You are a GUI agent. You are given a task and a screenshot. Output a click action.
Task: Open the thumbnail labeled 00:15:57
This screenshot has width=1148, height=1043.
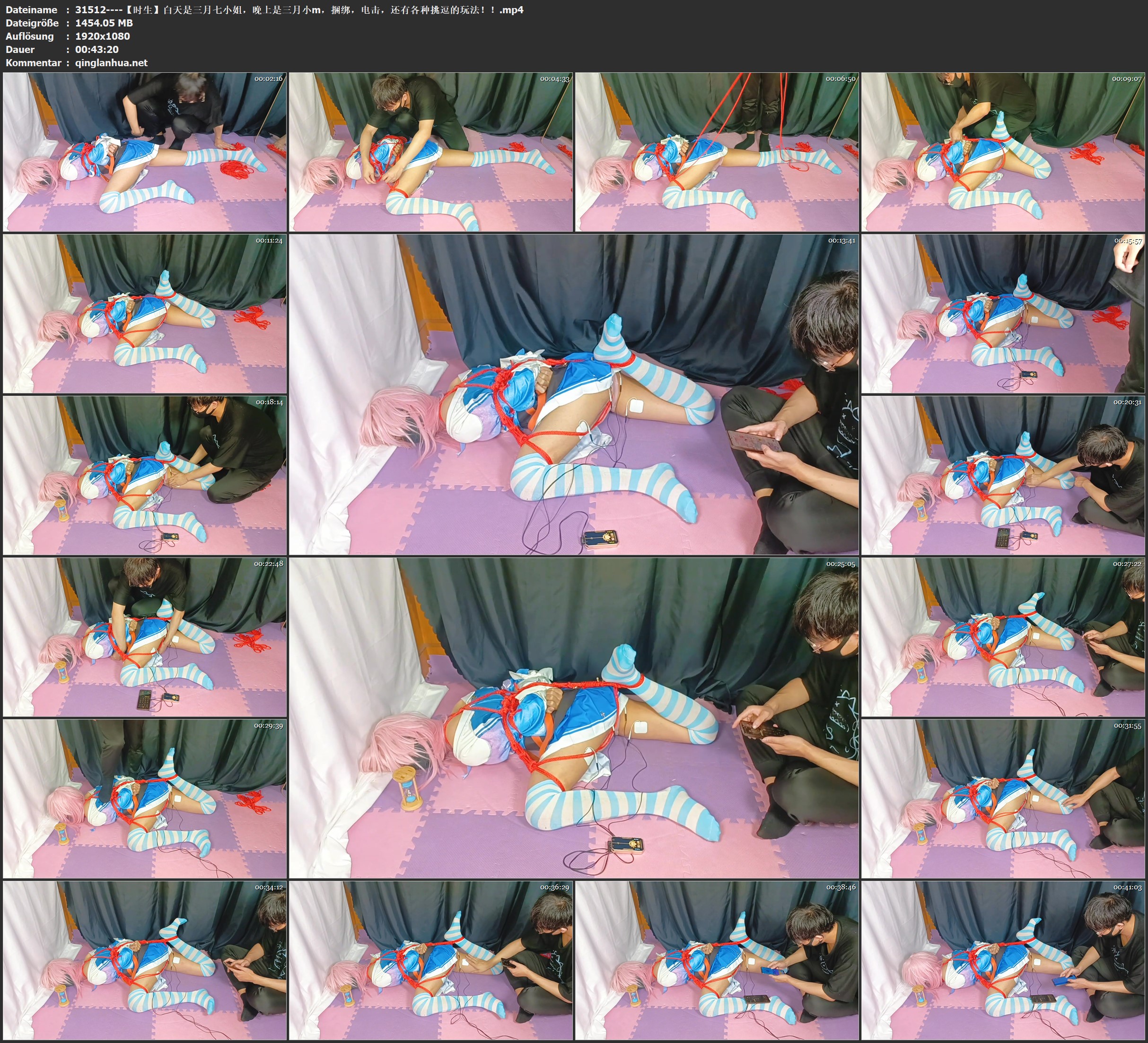pyautogui.click(x=1003, y=313)
